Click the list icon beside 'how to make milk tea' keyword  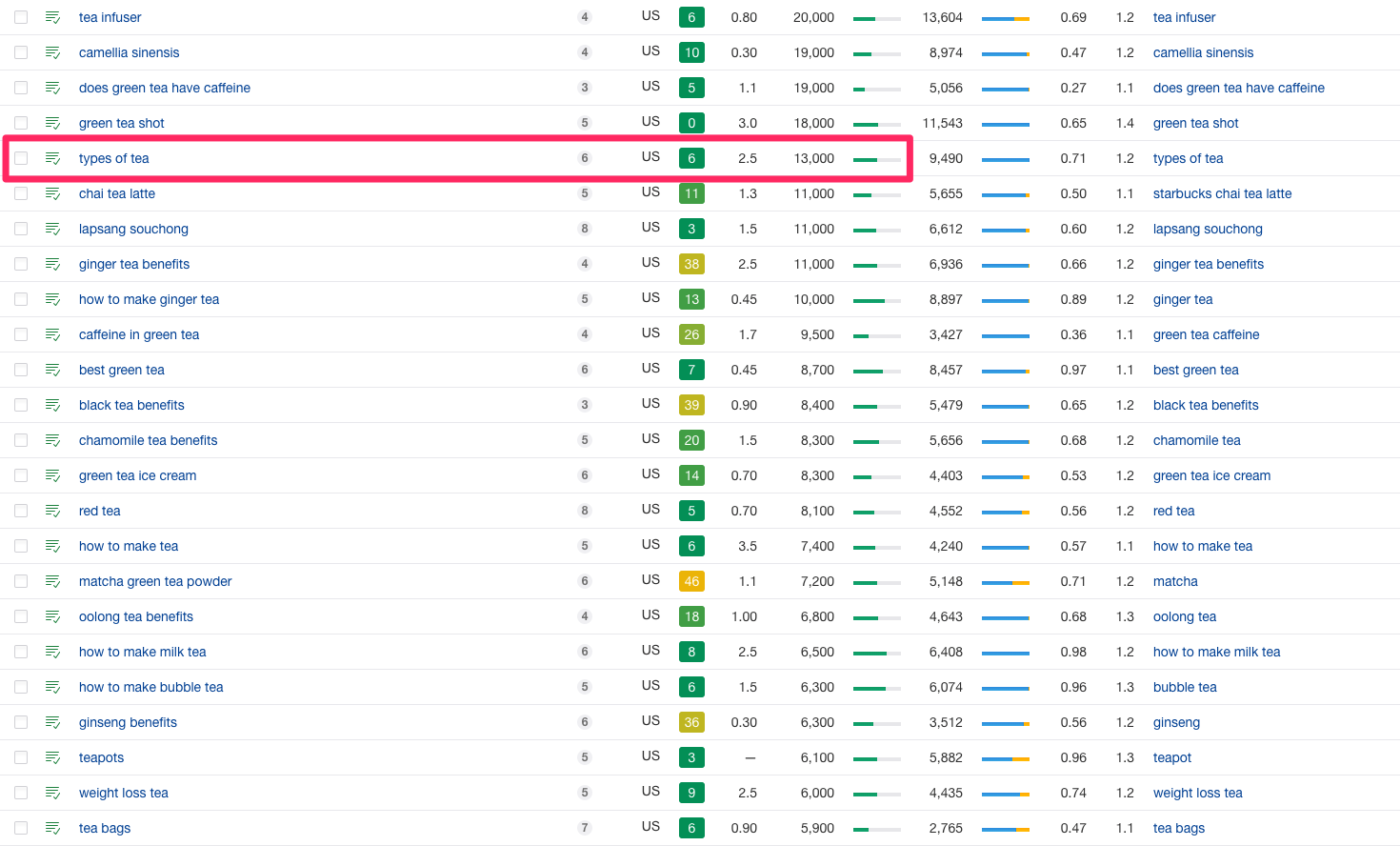(x=53, y=652)
